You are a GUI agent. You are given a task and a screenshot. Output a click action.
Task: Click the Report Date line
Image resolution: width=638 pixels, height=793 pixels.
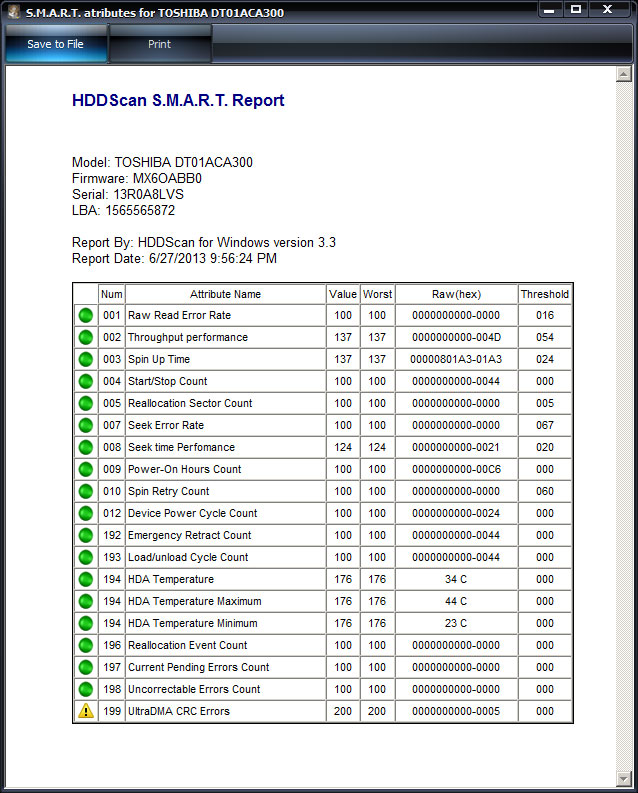[174, 258]
